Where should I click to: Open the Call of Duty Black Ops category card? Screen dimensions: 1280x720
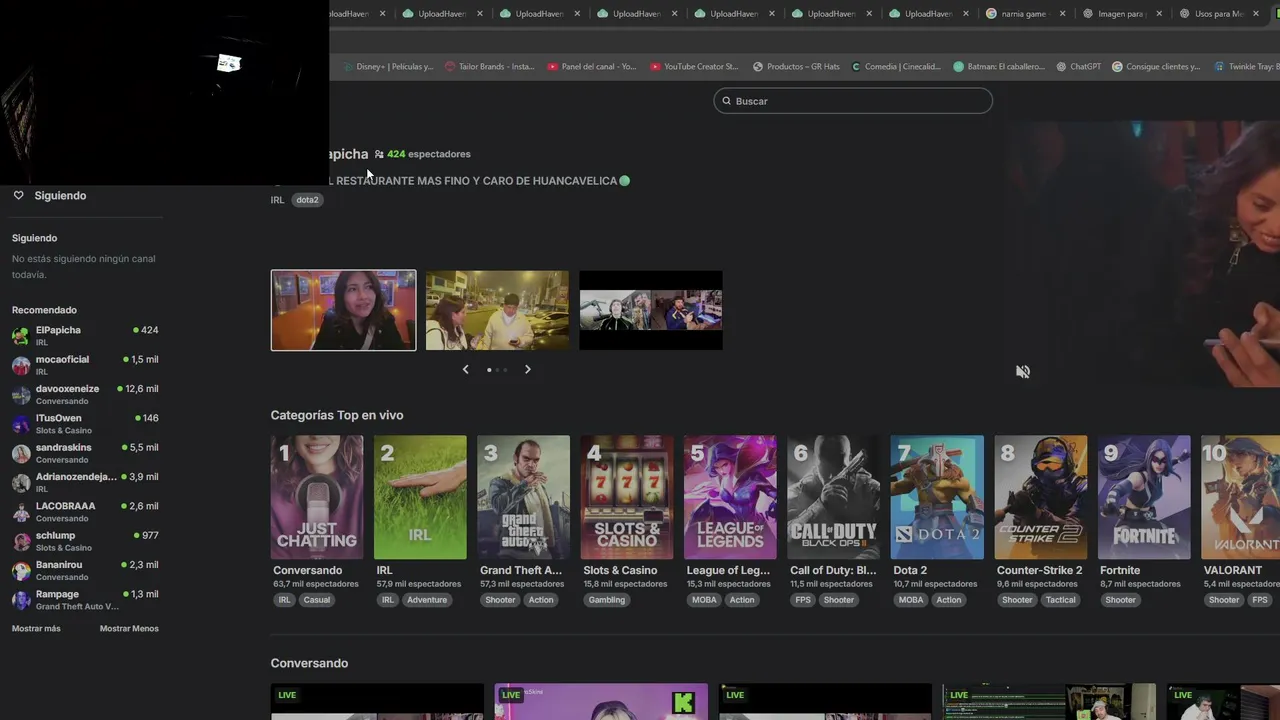[x=834, y=497]
